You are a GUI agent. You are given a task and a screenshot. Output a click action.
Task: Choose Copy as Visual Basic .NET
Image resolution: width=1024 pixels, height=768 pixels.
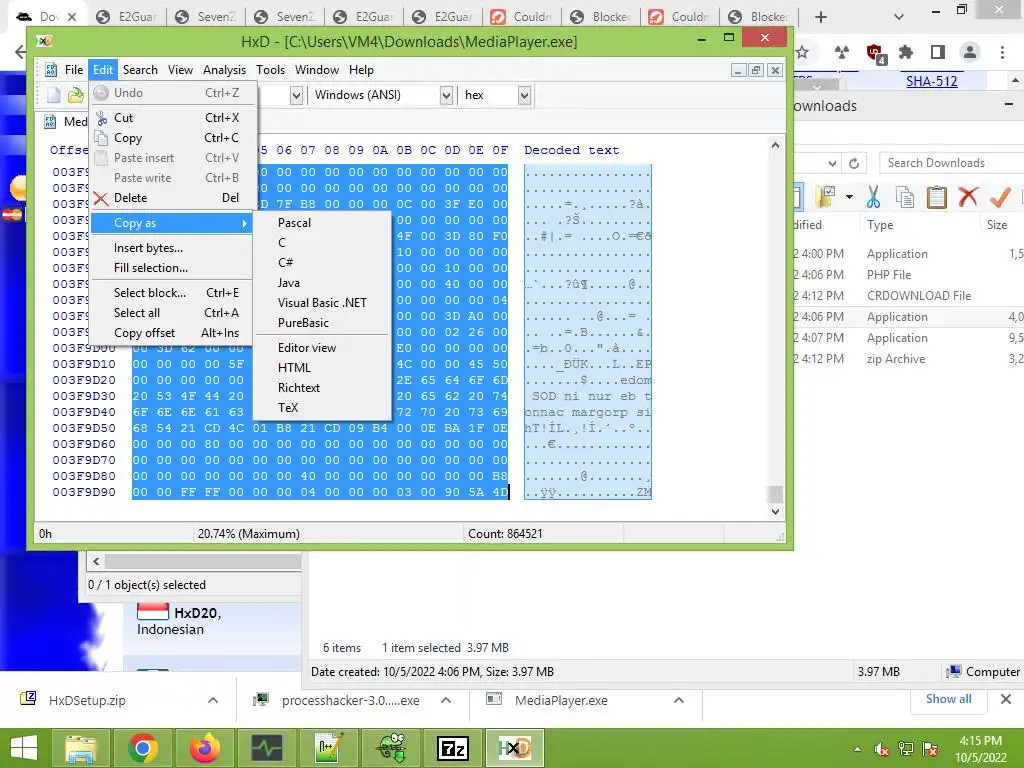(324, 303)
